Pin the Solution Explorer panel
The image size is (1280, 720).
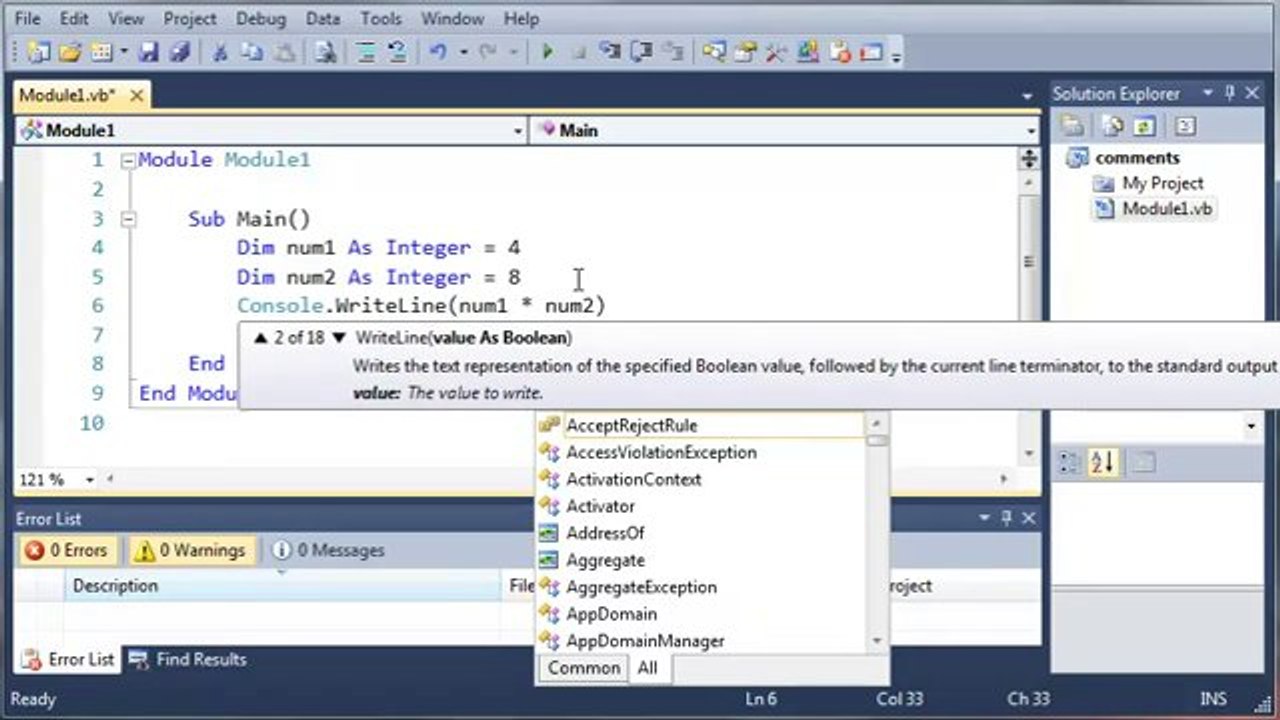[1231, 93]
